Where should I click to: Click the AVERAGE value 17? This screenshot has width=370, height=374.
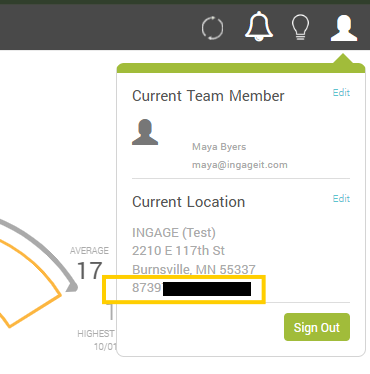pos(89,271)
